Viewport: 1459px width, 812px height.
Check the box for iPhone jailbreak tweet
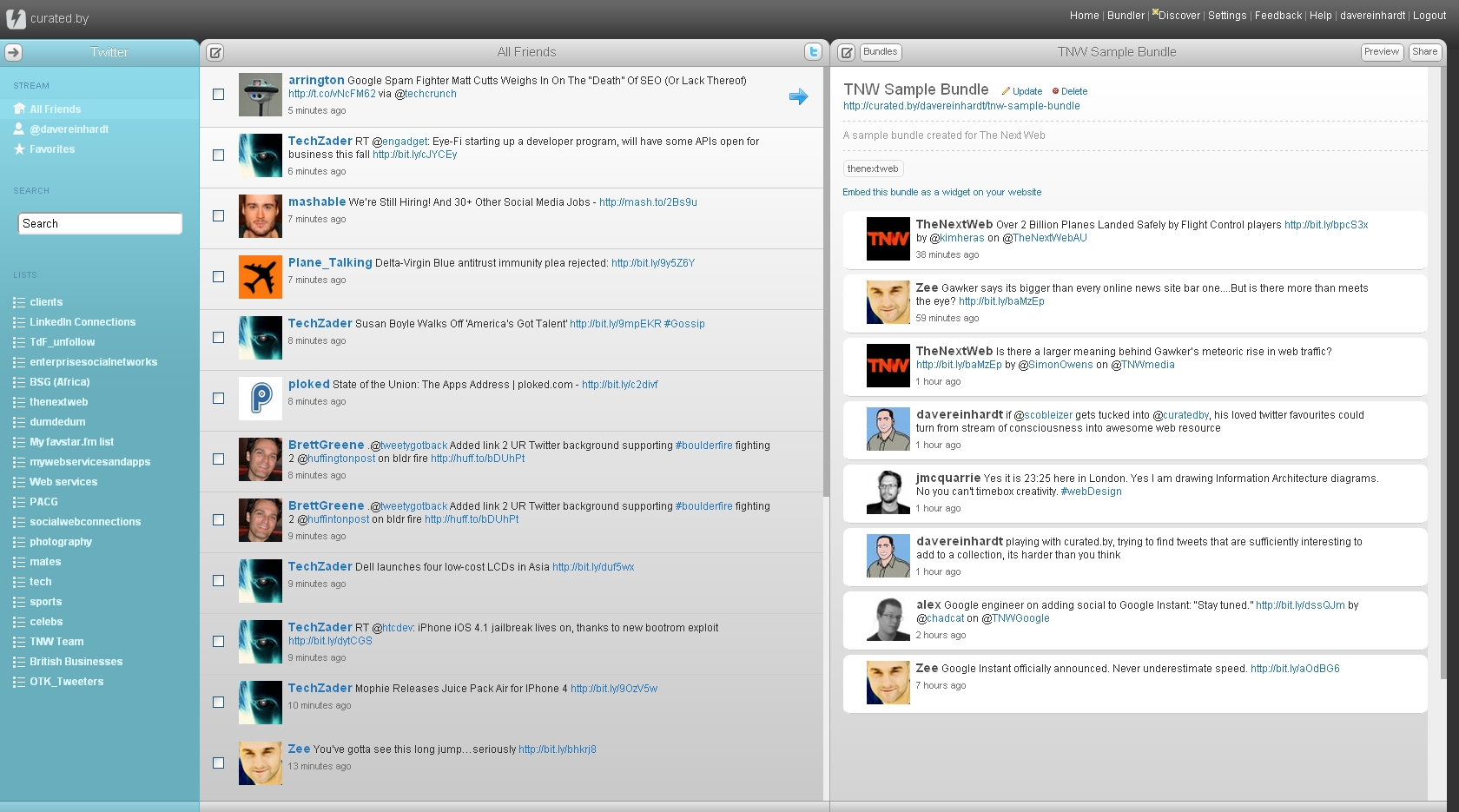tap(219, 641)
